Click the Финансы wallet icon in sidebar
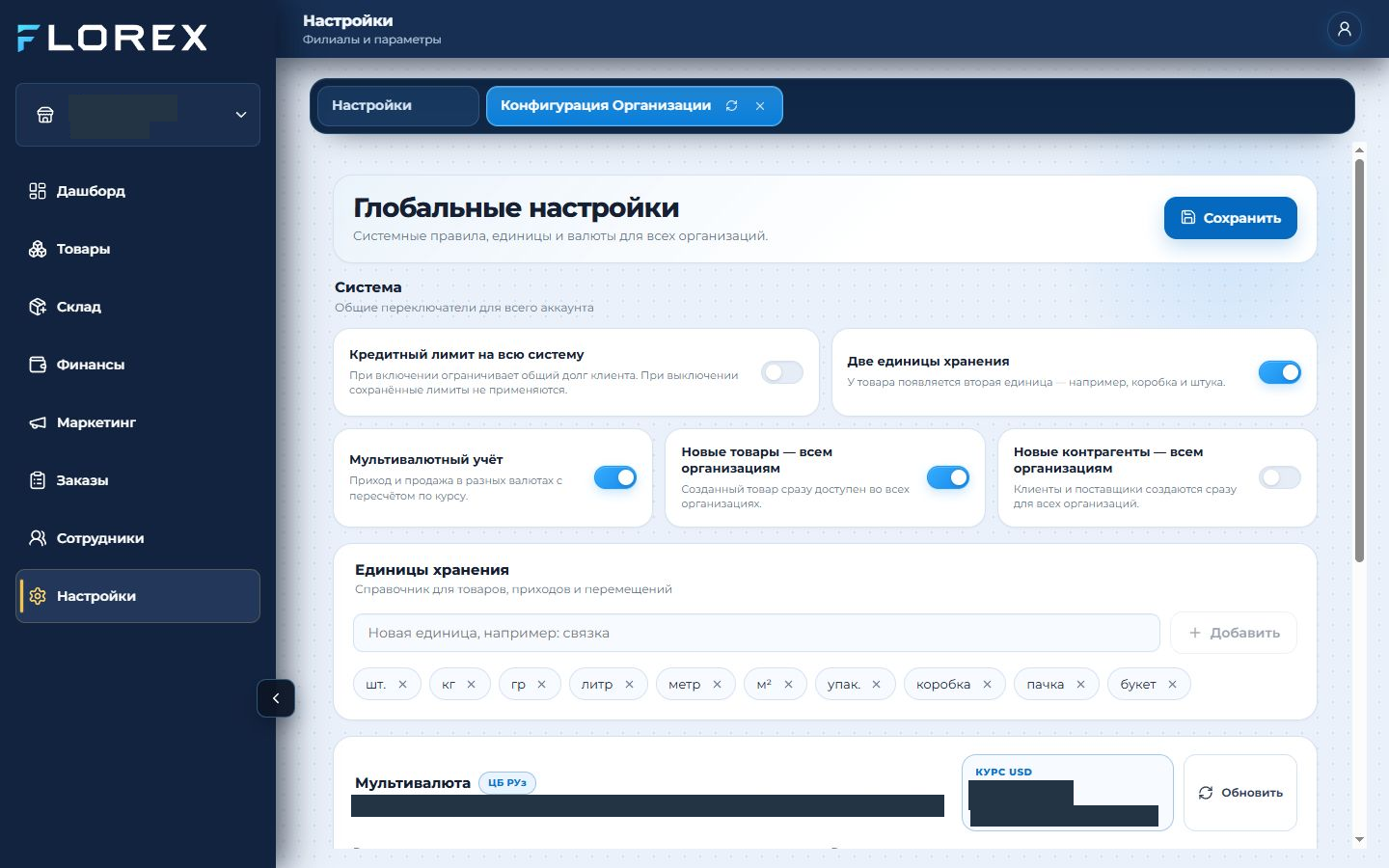Viewport: 1389px width, 868px height. point(38,365)
